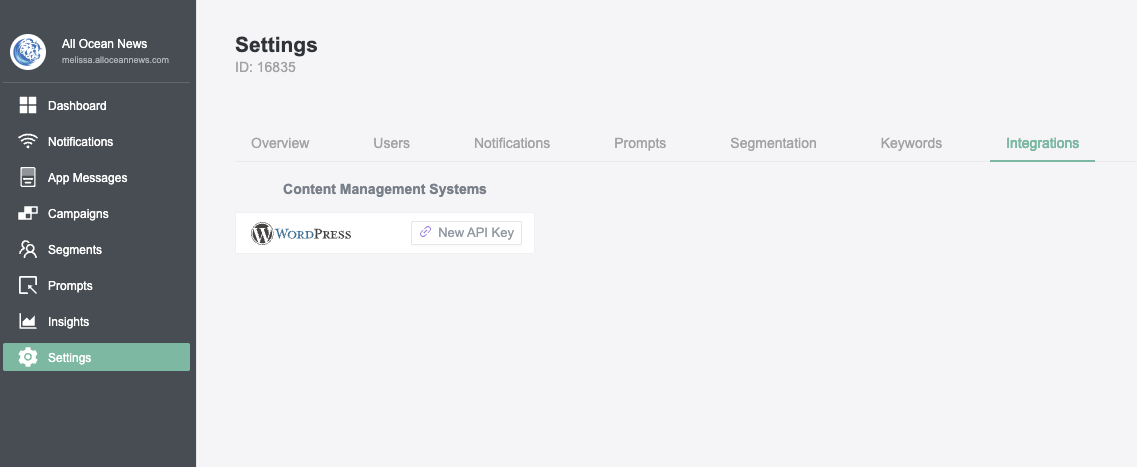Open the Keywords tab

[911, 143]
